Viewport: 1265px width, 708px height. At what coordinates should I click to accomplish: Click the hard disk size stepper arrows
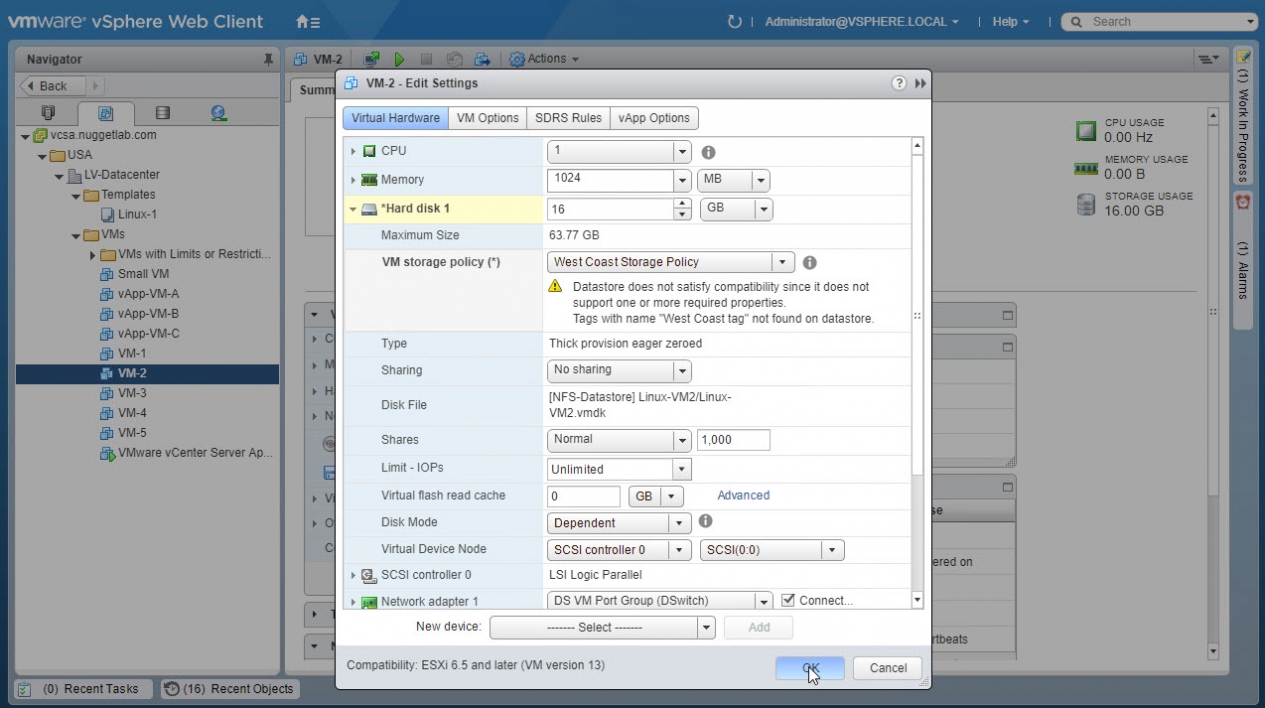click(683, 209)
